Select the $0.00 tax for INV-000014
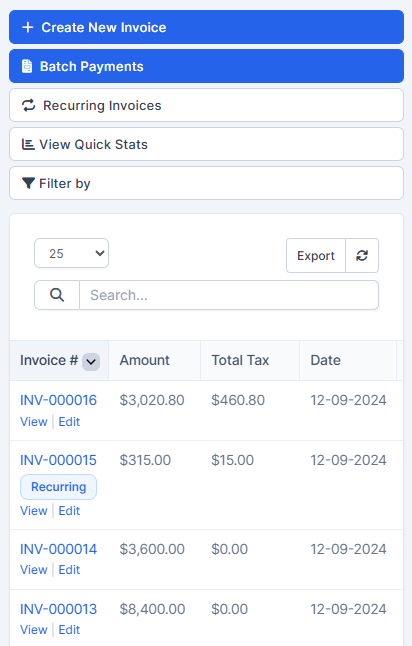The width and height of the screenshot is (412, 646). pyautogui.click(x=229, y=549)
